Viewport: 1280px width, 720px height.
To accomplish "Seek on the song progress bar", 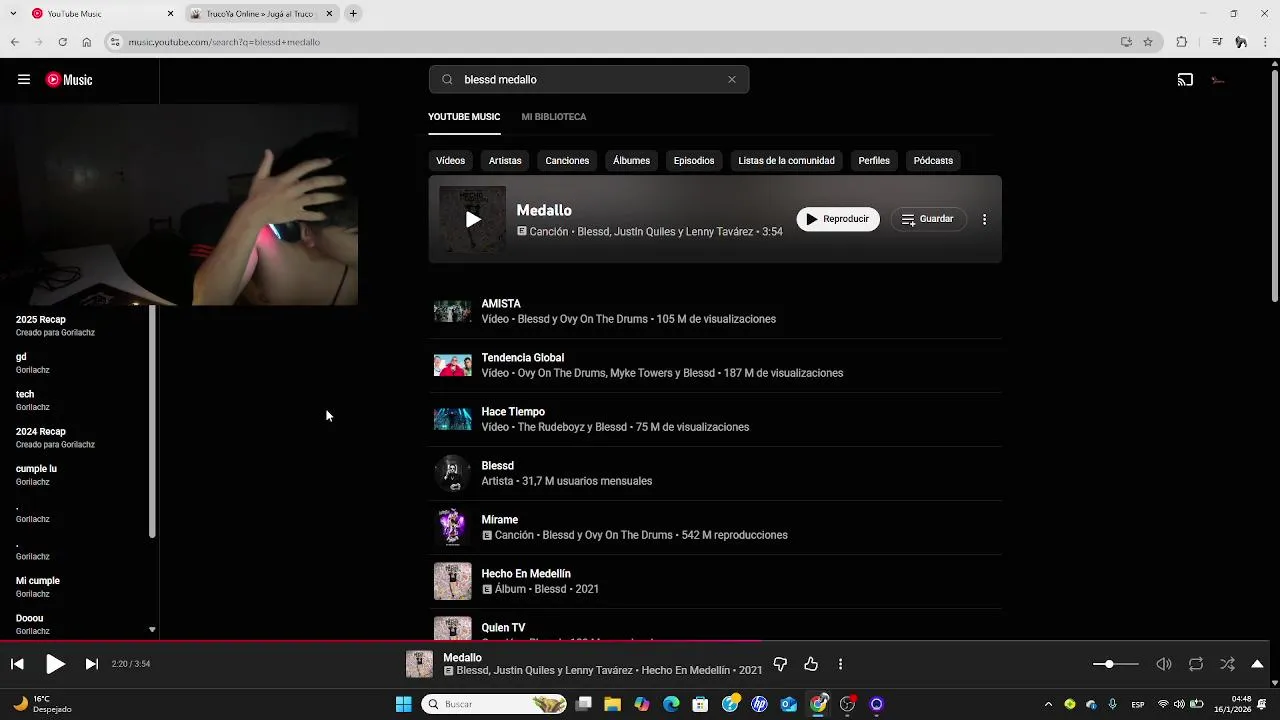I will [x=635, y=641].
